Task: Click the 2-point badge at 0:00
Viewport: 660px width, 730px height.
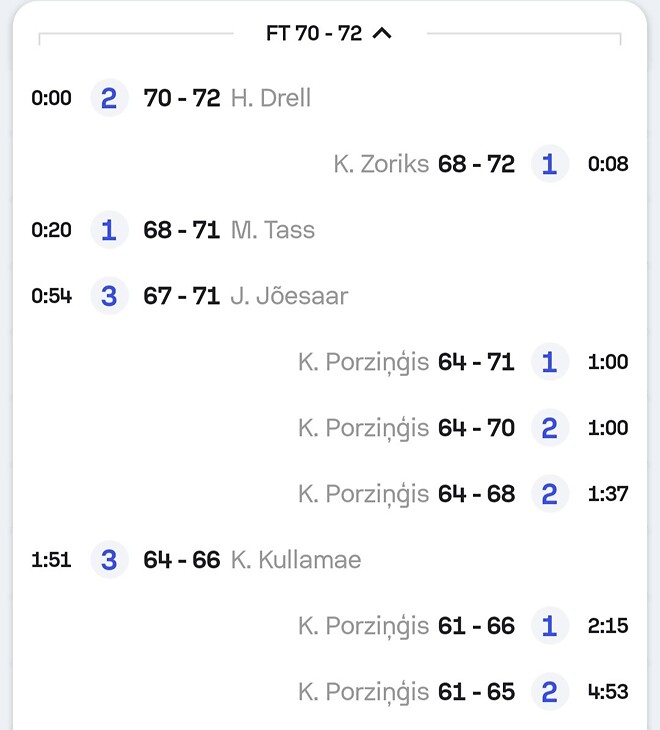Action: [109, 98]
